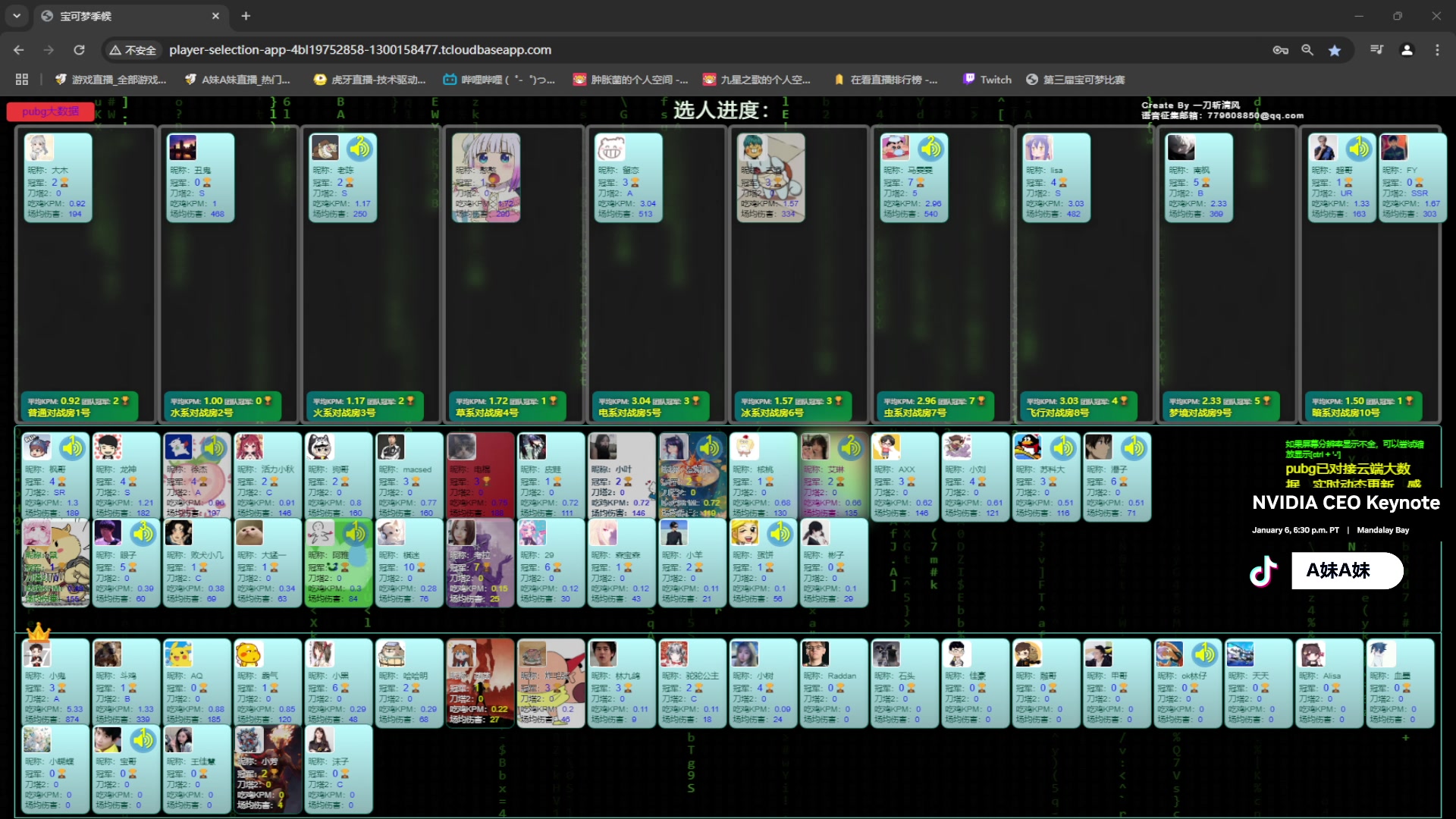Viewport: 1456px width, 819px height.
Task: Select the lisa player card
Action: pyautogui.click(x=1056, y=177)
